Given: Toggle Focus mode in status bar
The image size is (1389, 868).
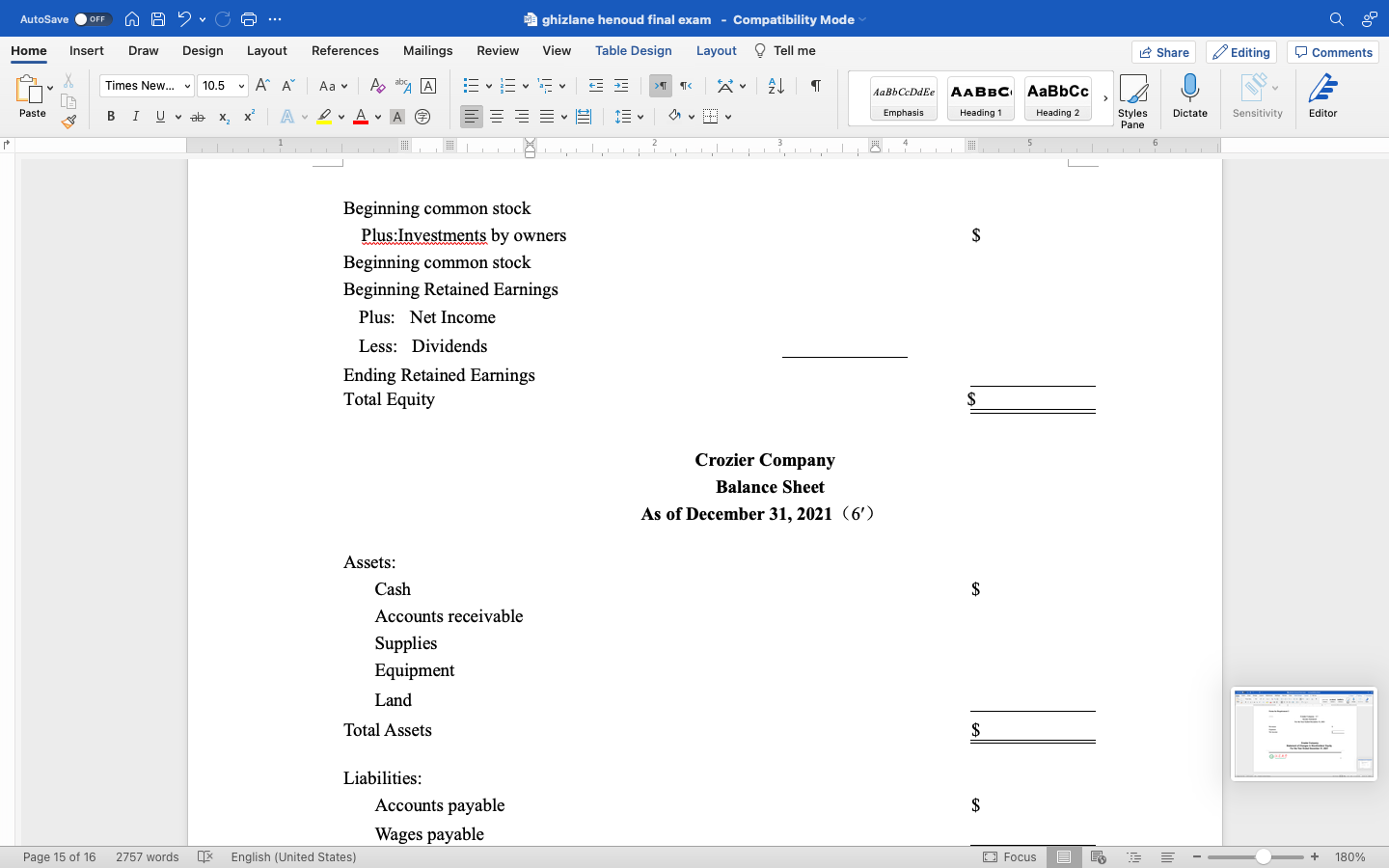Looking at the screenshot, I should pos(1010,856).
